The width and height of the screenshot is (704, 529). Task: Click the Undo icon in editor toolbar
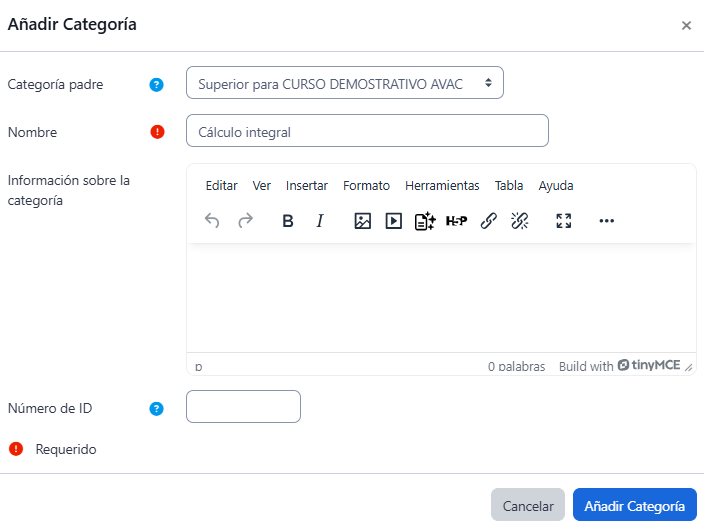coord(212,221)
